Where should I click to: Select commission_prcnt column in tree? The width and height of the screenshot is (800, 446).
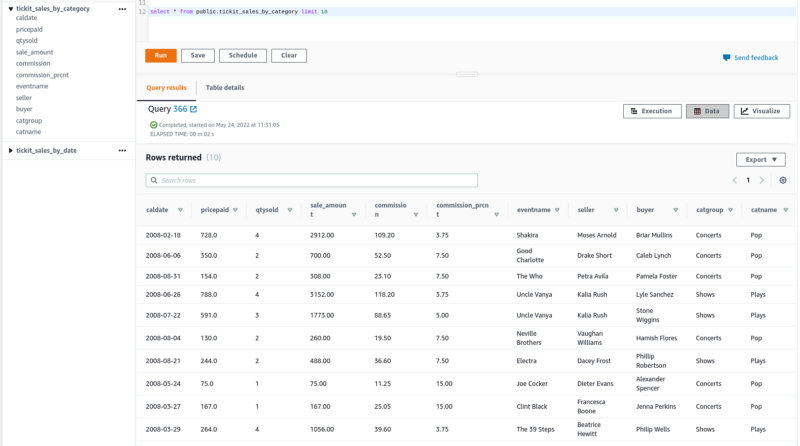click(x=42, y=75)
